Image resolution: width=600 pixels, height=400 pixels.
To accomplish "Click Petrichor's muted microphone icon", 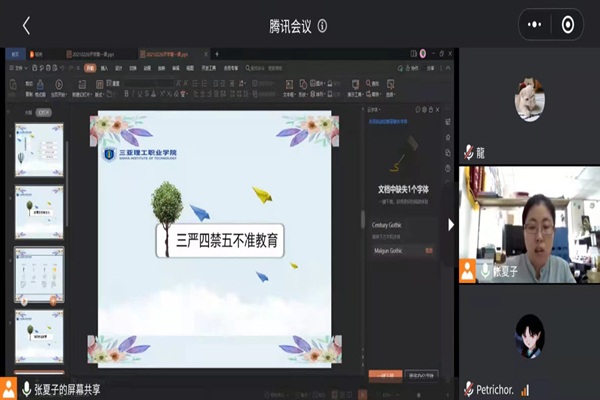I will pos(468,389).
